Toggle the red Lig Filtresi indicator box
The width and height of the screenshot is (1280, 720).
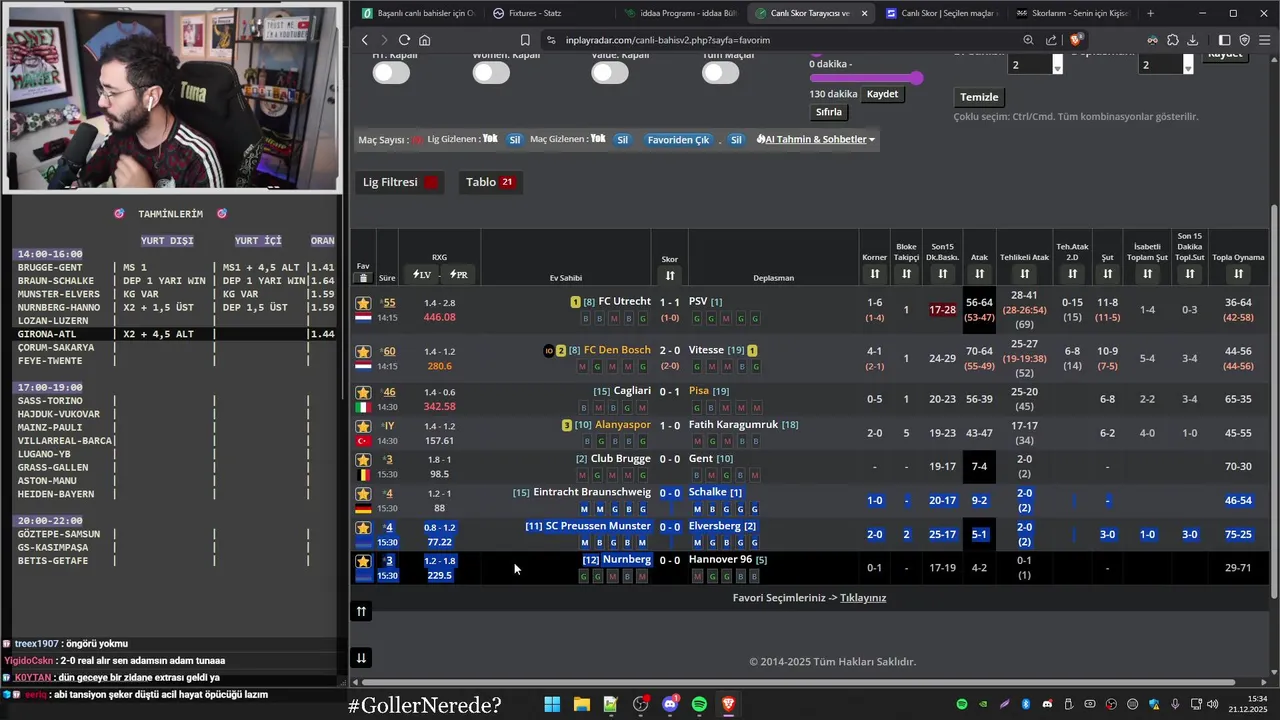431,182
